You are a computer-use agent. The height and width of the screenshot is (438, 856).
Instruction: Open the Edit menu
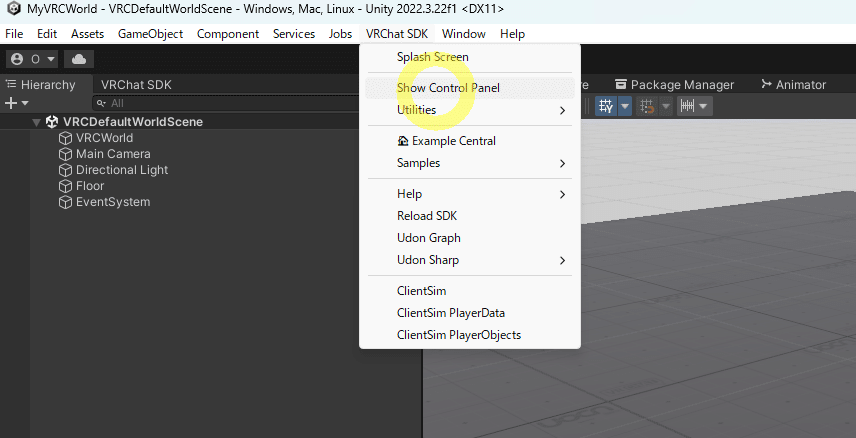tap(47, 34)
